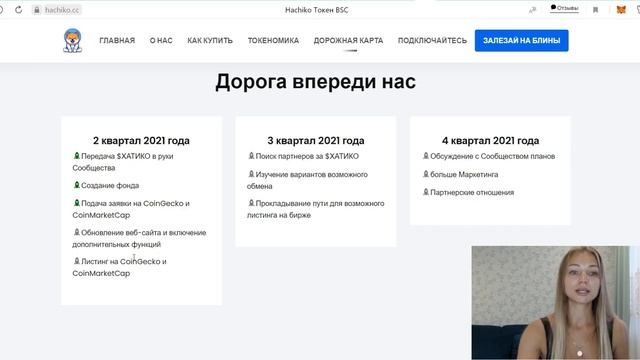
Task: Click the Hachiko Токен BSC page title
Action: tap(317, 10)
